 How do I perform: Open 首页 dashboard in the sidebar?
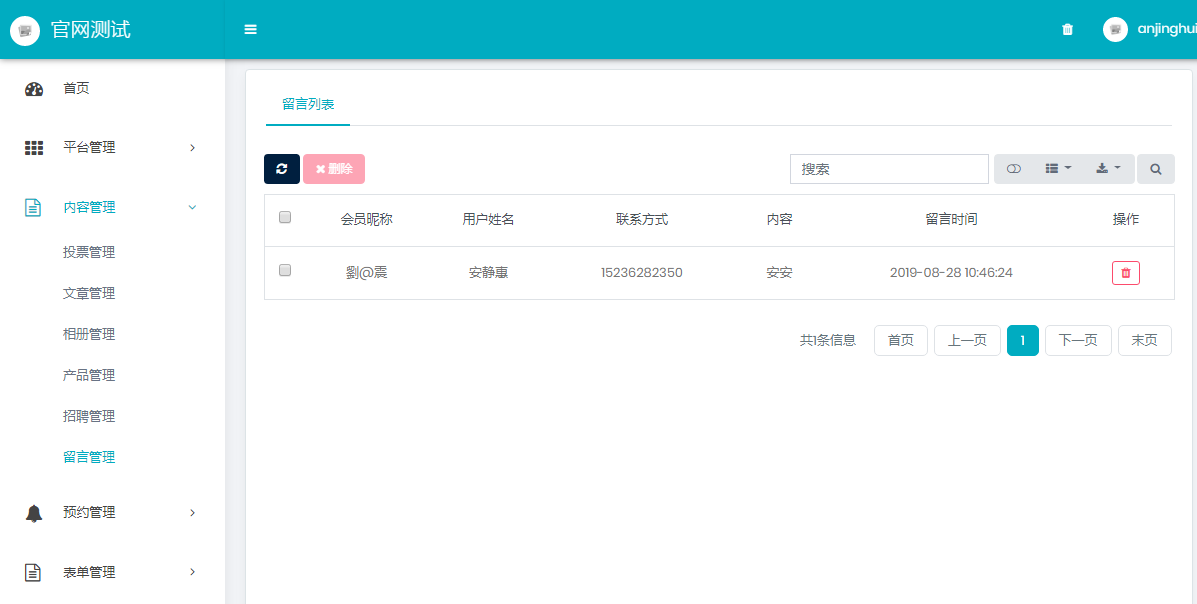[76, 89]
